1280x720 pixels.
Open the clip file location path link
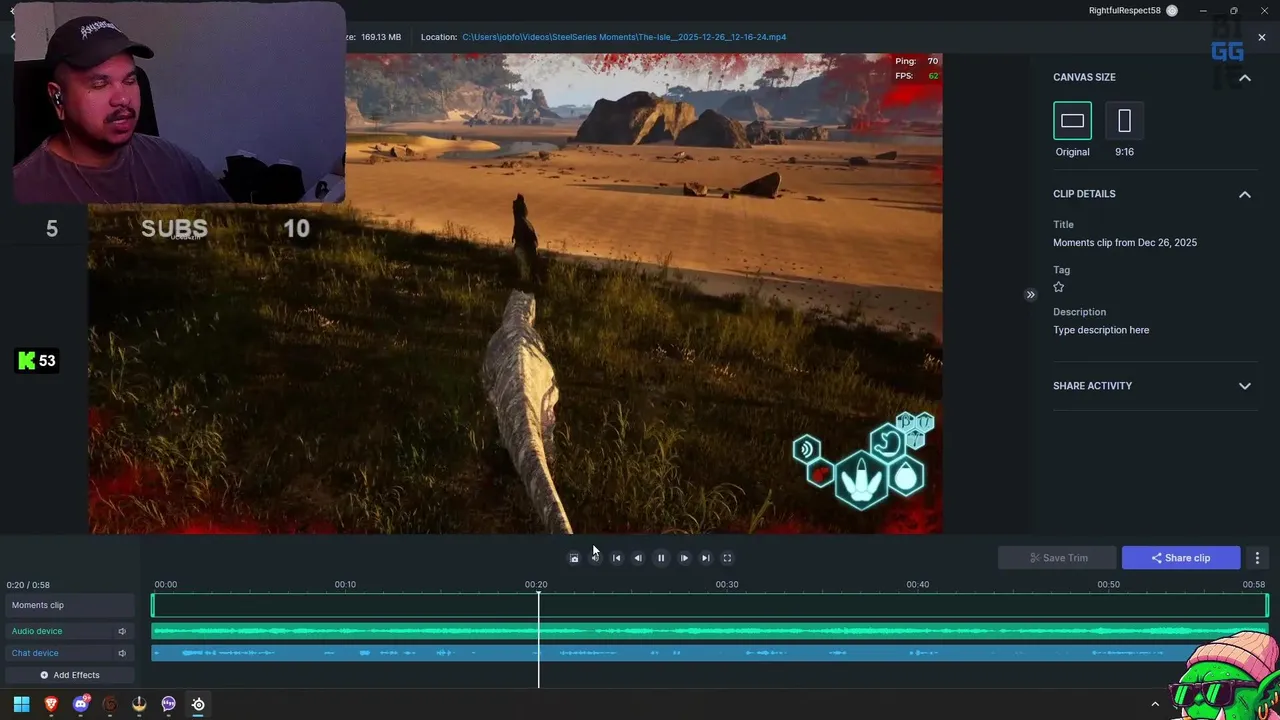[x=624, y=37]
